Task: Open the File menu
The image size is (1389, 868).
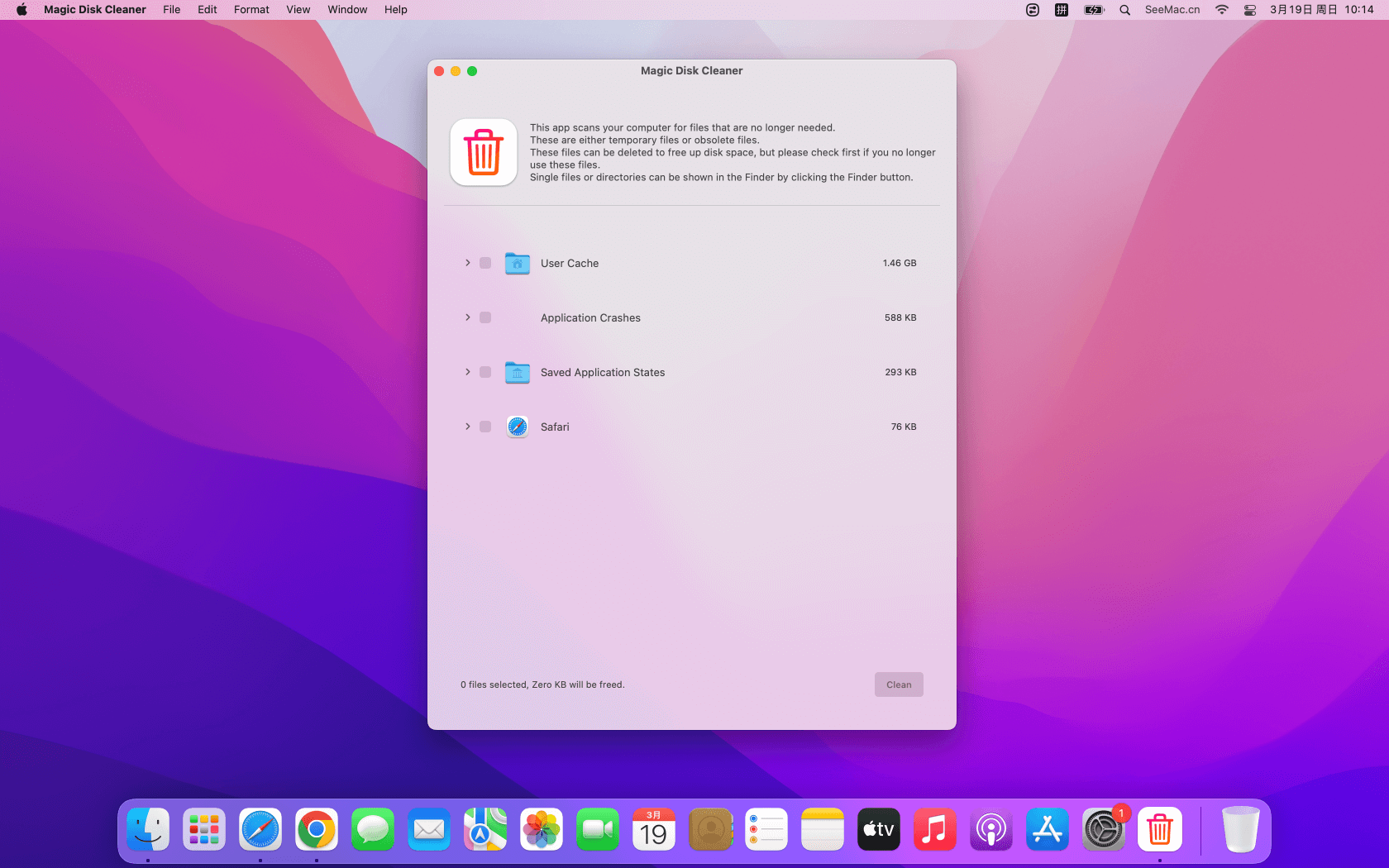Action: point(171,10)
